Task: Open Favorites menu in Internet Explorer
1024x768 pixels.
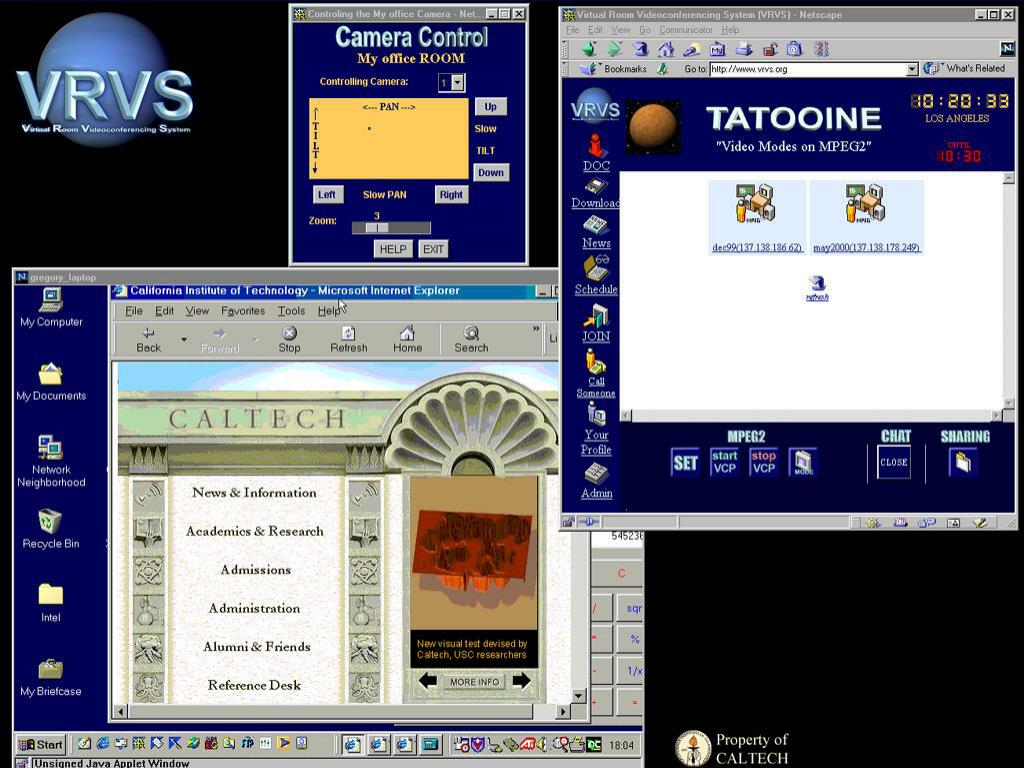Action: 243,311
